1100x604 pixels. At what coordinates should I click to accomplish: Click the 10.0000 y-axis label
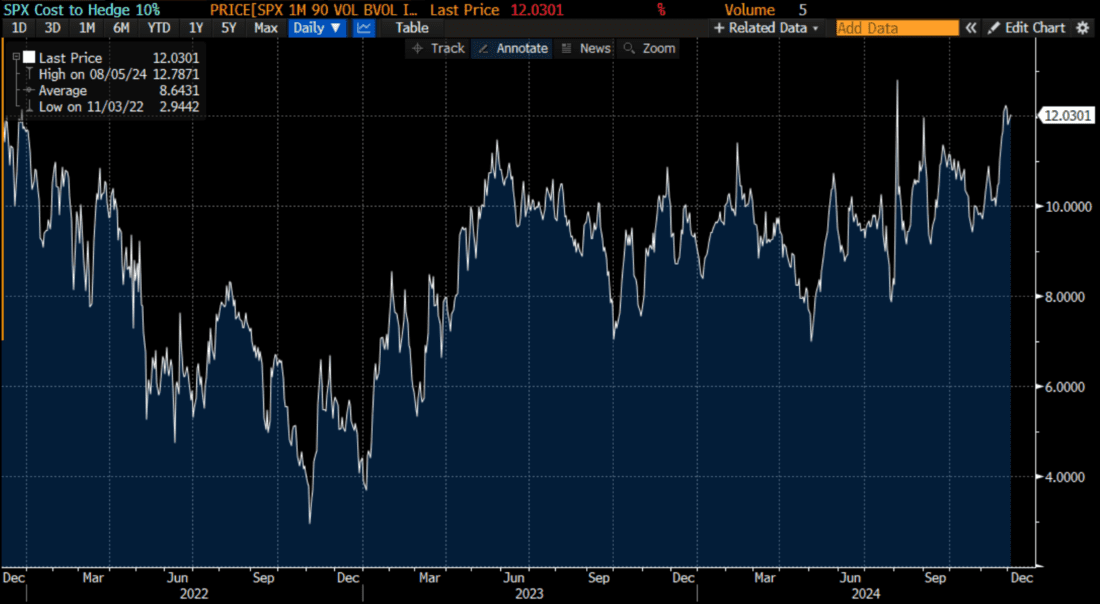[1067, 206]
